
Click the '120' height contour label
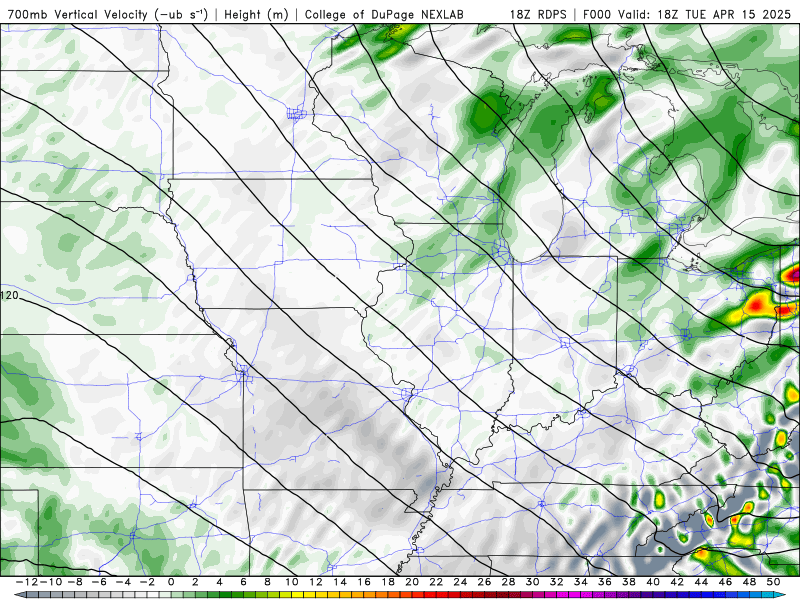[9, 295]
